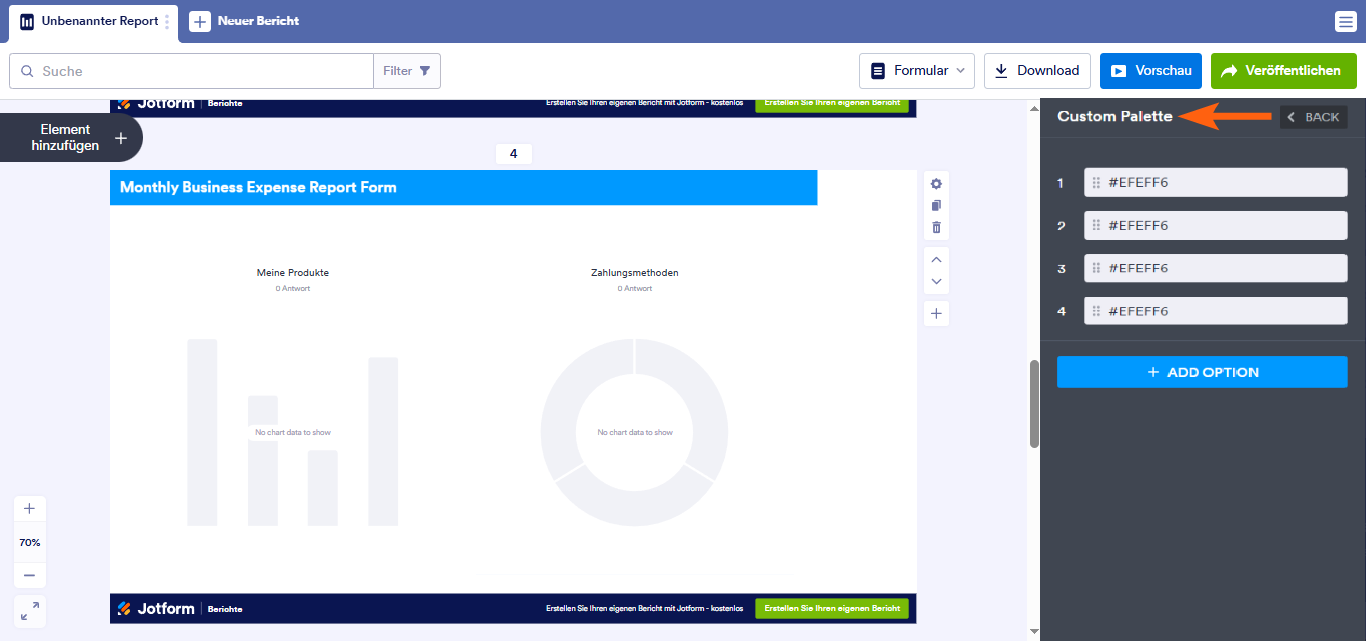Open the Vorschau preview
The height and width of the screenshot is (641, 1366).
(x=1151, y=71)
